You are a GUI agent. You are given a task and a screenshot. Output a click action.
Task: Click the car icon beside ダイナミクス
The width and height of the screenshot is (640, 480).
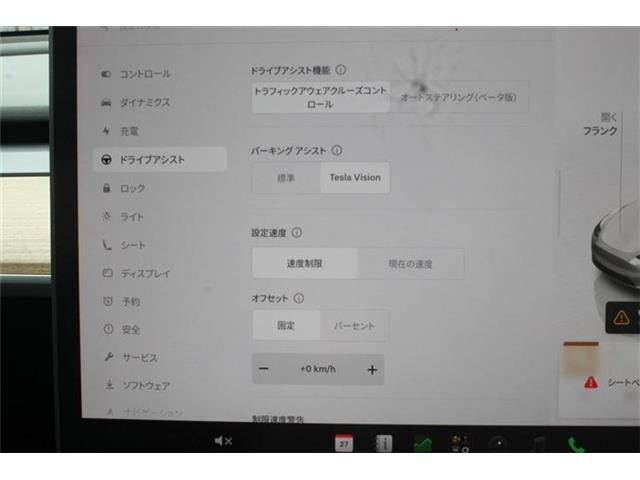coord(106,102)
